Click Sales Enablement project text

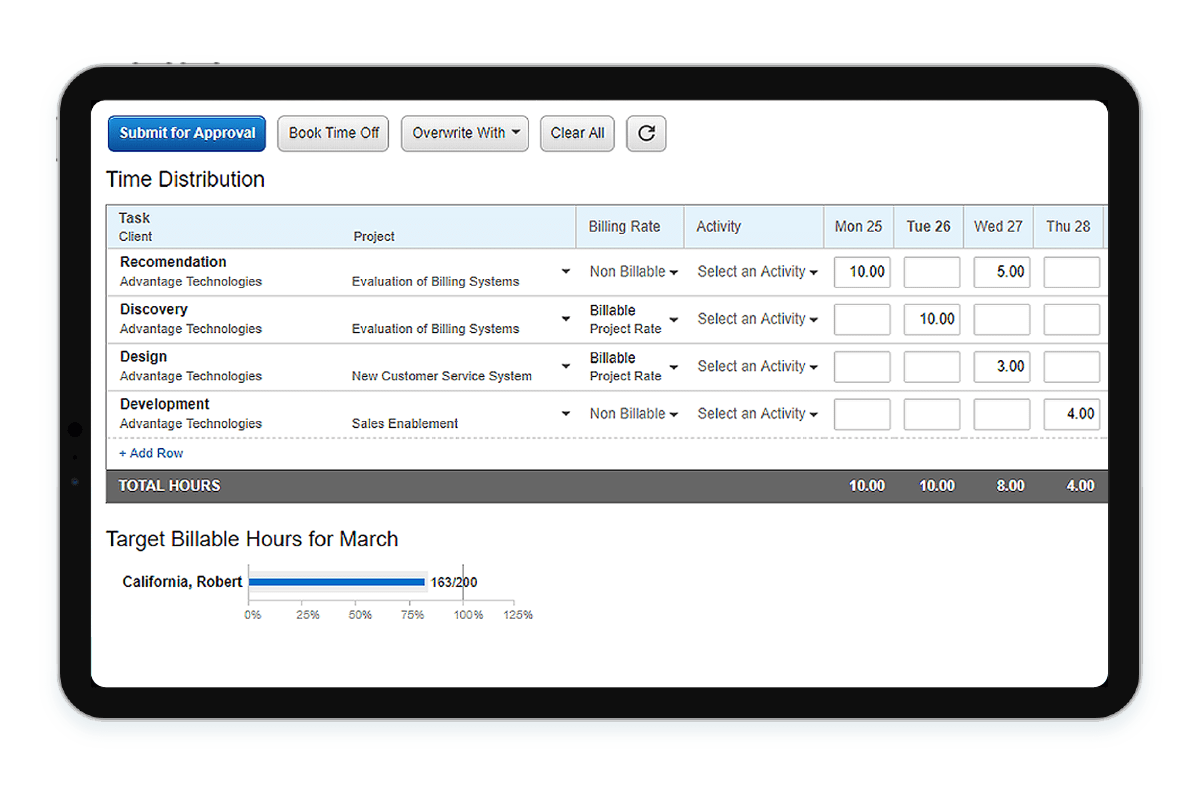405,424
